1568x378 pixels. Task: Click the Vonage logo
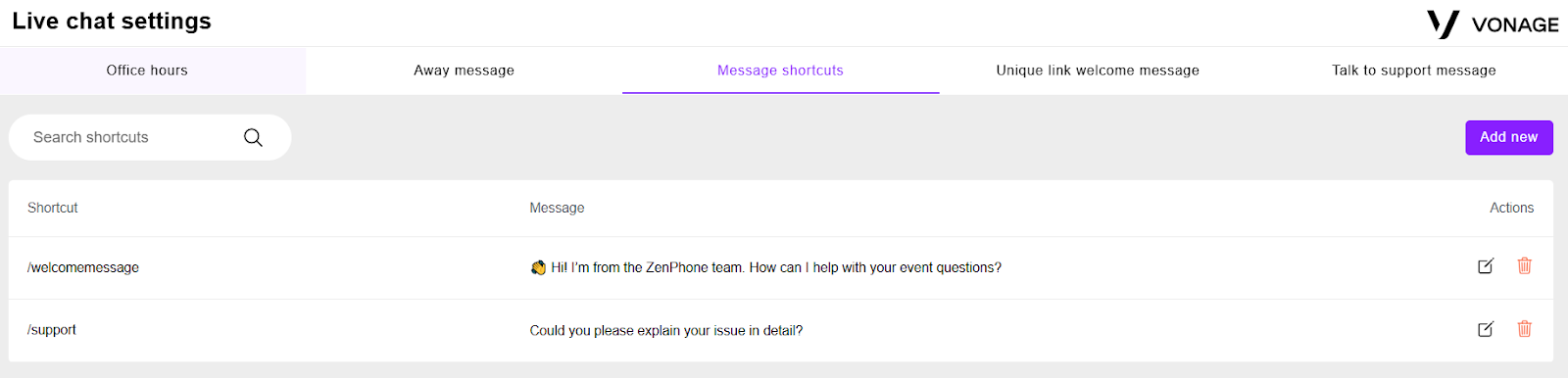pyautogui.click(x=1493, y=24)
